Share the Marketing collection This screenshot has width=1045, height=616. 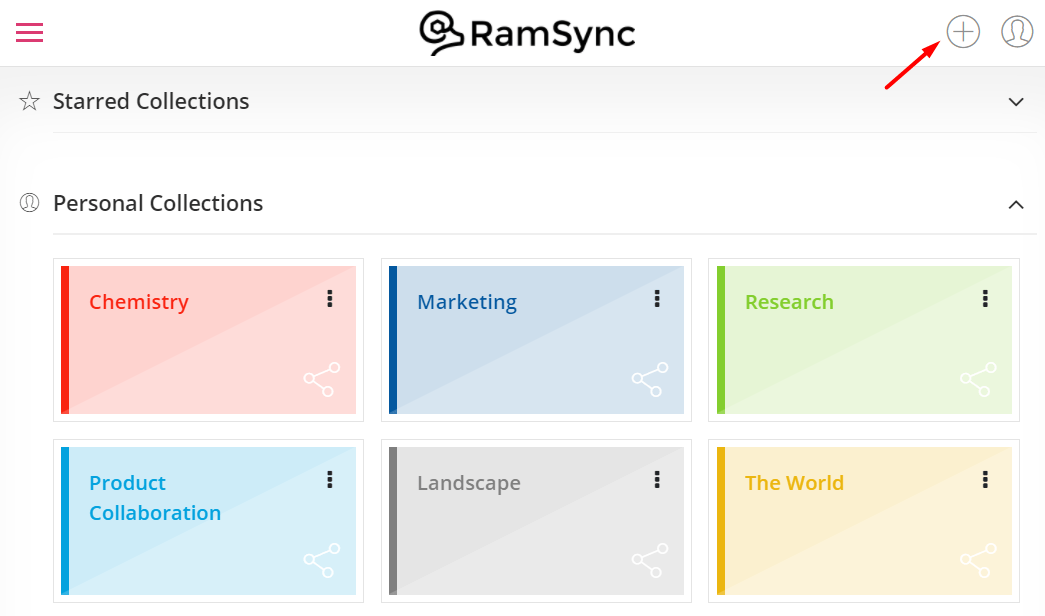click(x=649, y=381)
